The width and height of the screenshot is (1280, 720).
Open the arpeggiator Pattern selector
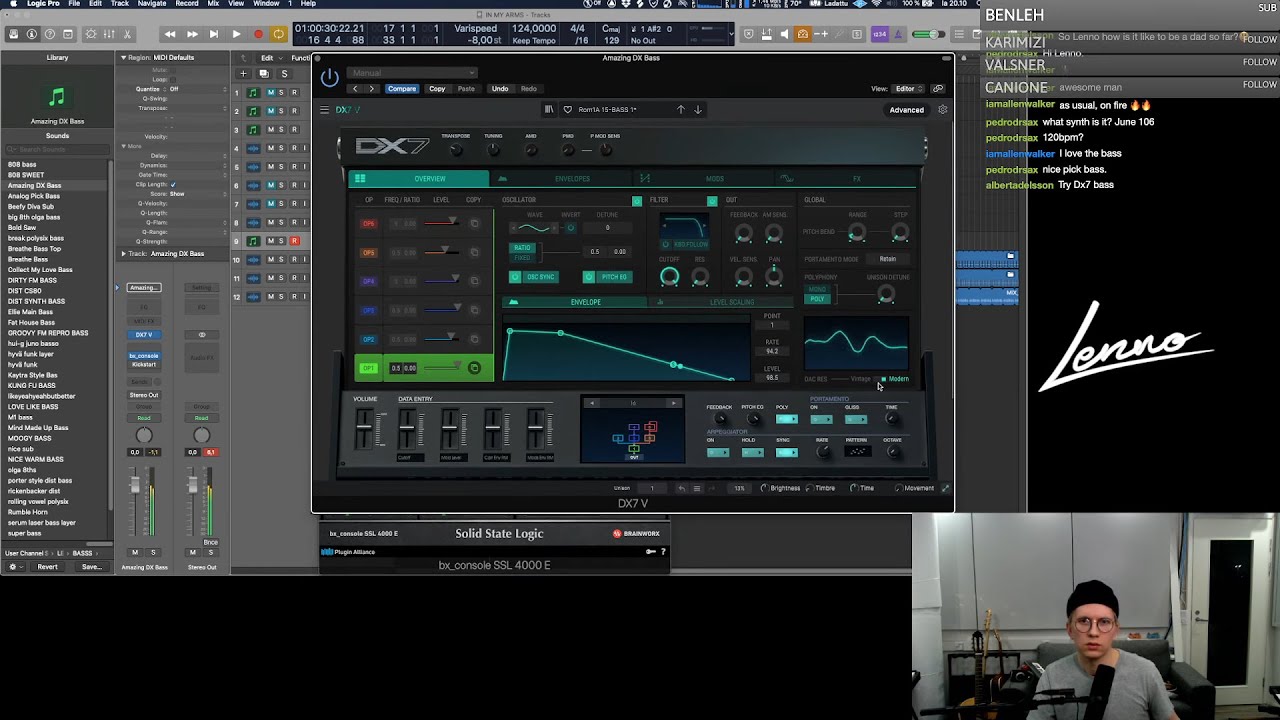pyautogui.click(x=857, y=452)
